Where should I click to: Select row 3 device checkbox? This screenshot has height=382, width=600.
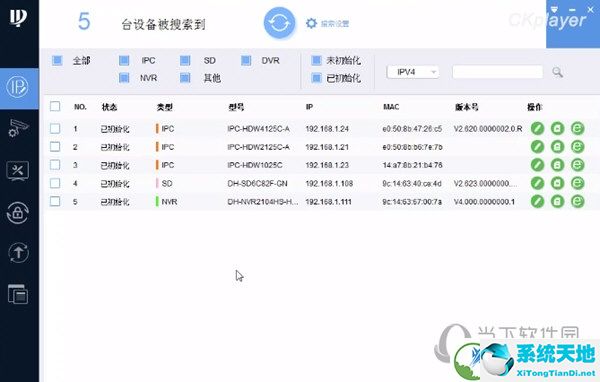tap(55, 165)
